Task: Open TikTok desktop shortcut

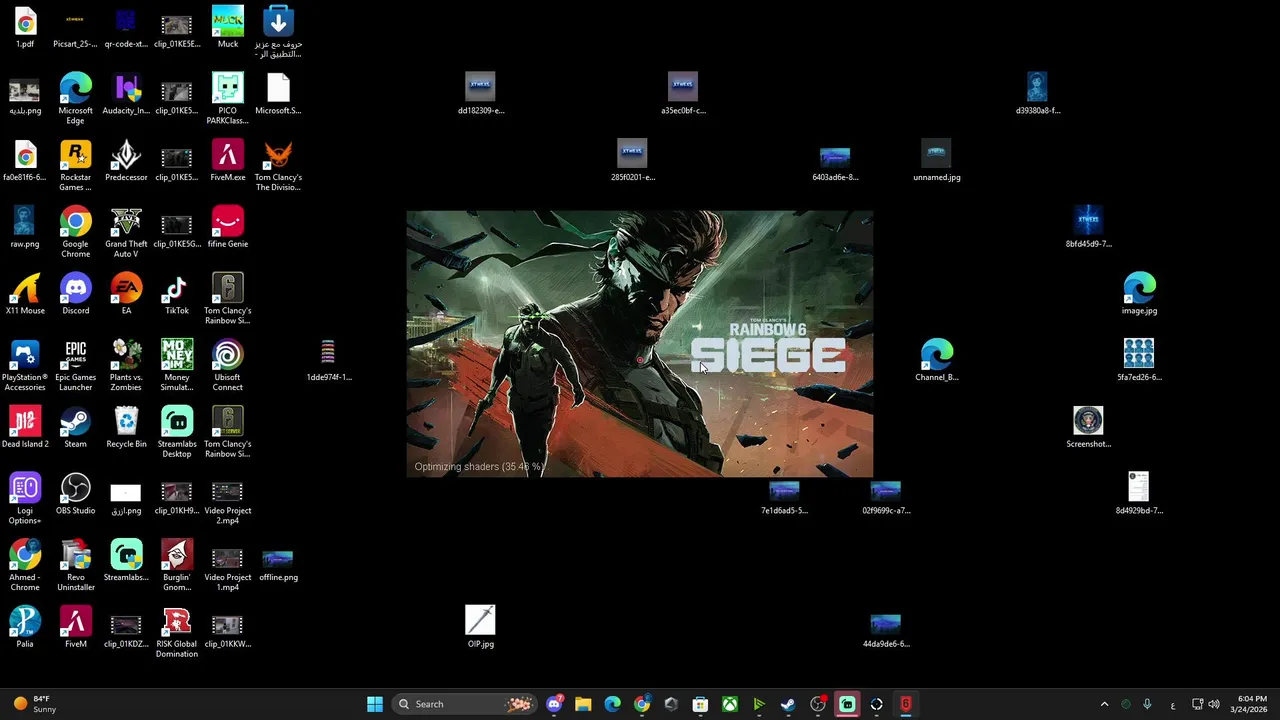Action: point(177,293)
